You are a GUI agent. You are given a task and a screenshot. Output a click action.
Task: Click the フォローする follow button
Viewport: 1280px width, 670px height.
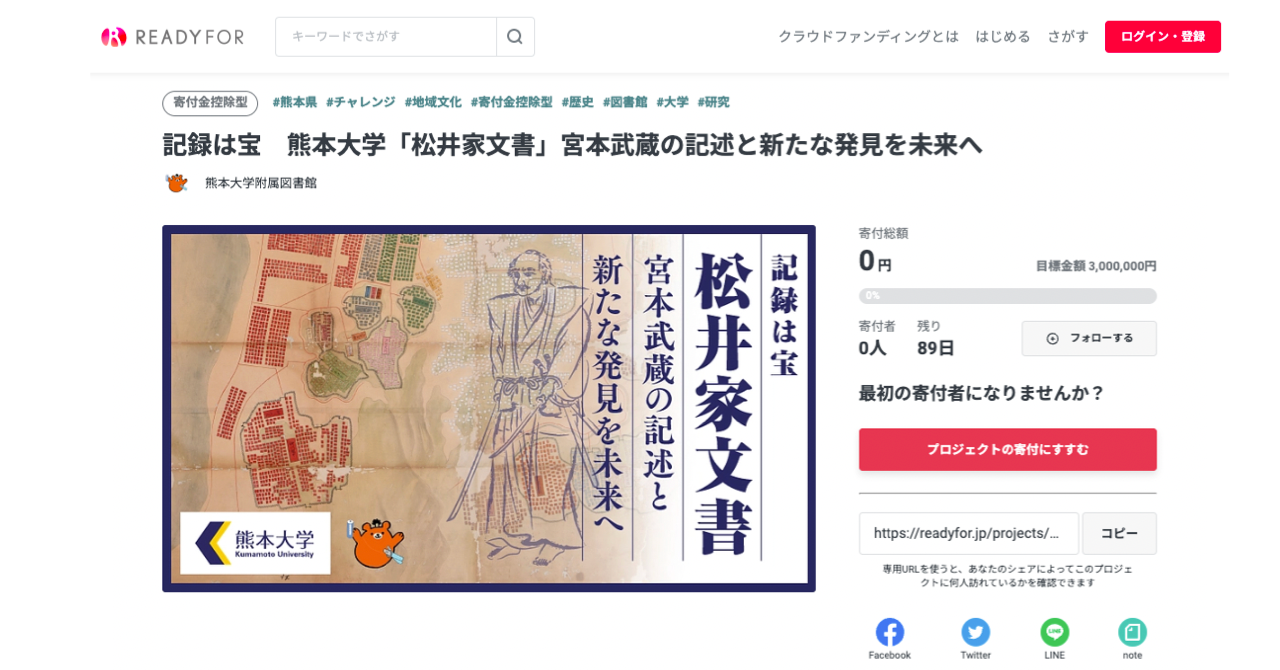1089,338
